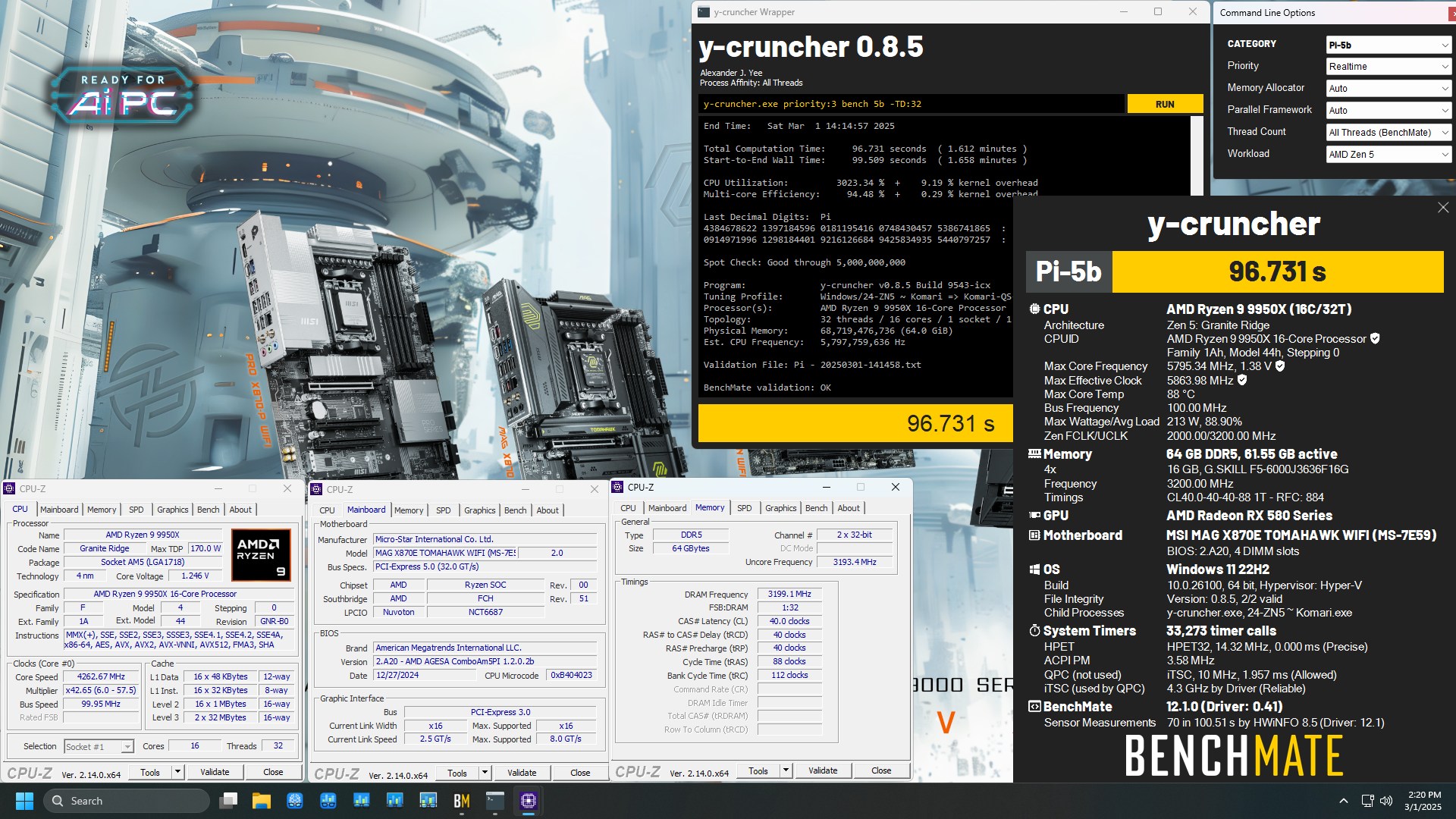The image size is (1456, 819).
Task: Click Close button in the middle CPU-Z window
Action: [580, 773]
